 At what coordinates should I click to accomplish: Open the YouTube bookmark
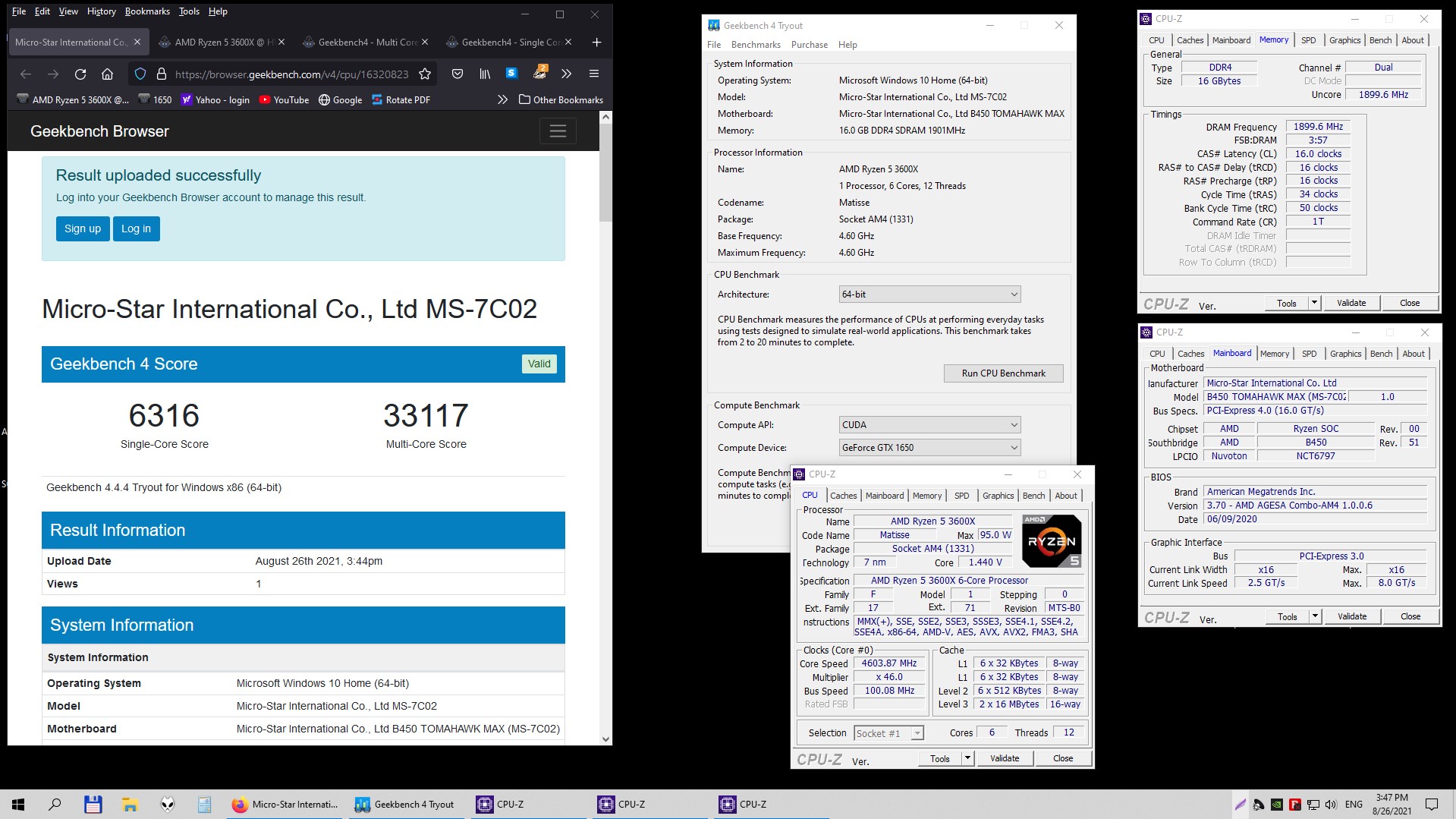285,99
